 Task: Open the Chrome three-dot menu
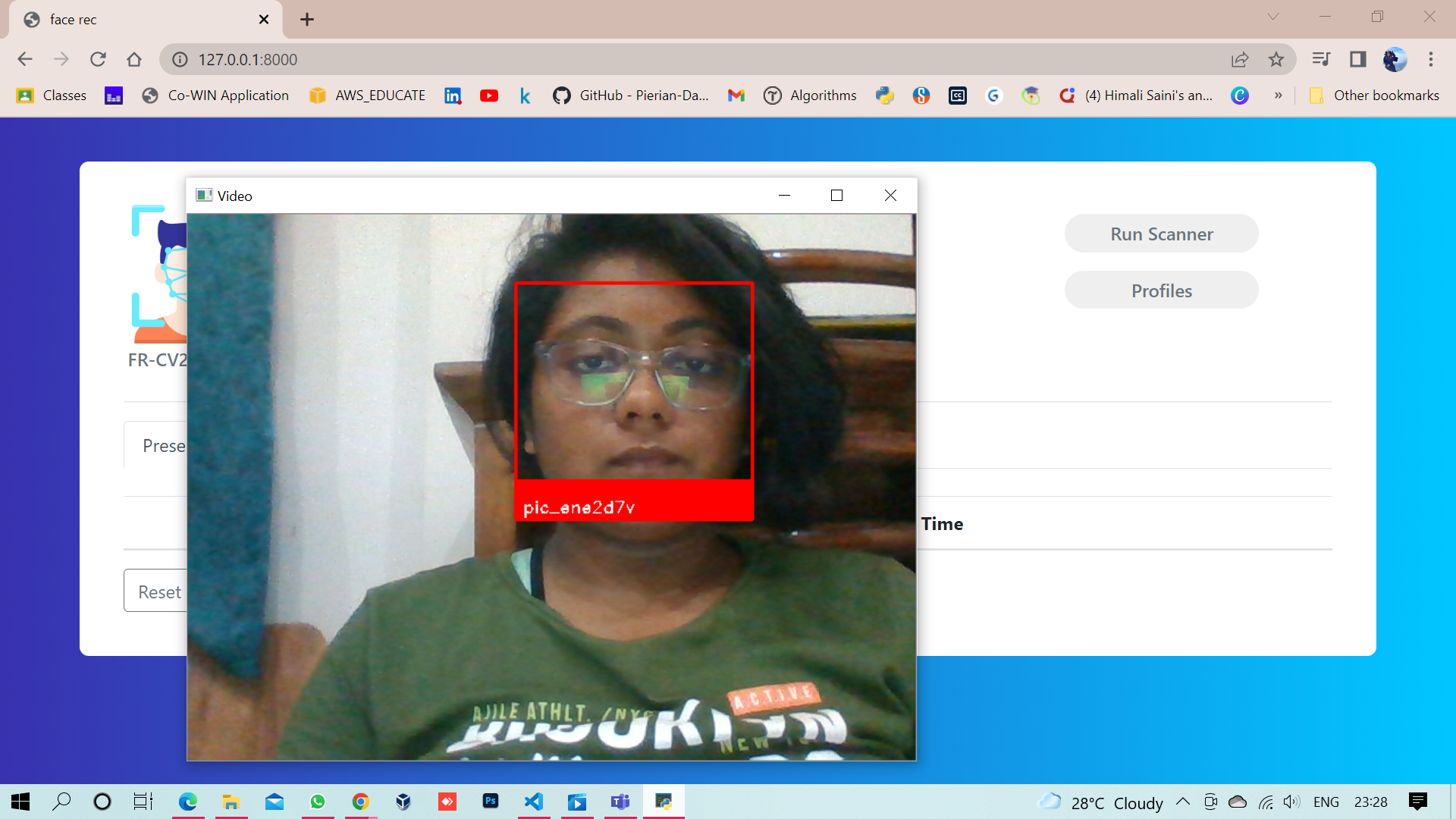point(1432,59)
